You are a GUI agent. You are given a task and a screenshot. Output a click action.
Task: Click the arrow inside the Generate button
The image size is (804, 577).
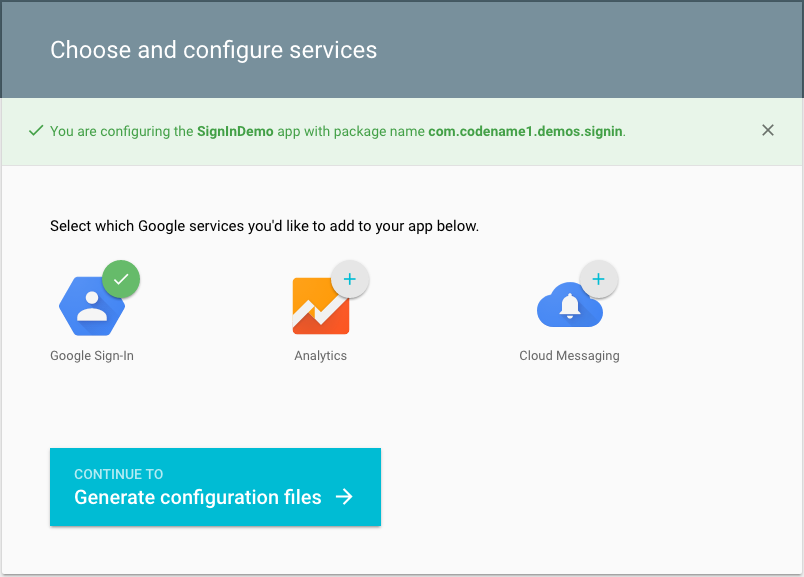(344, 495)
